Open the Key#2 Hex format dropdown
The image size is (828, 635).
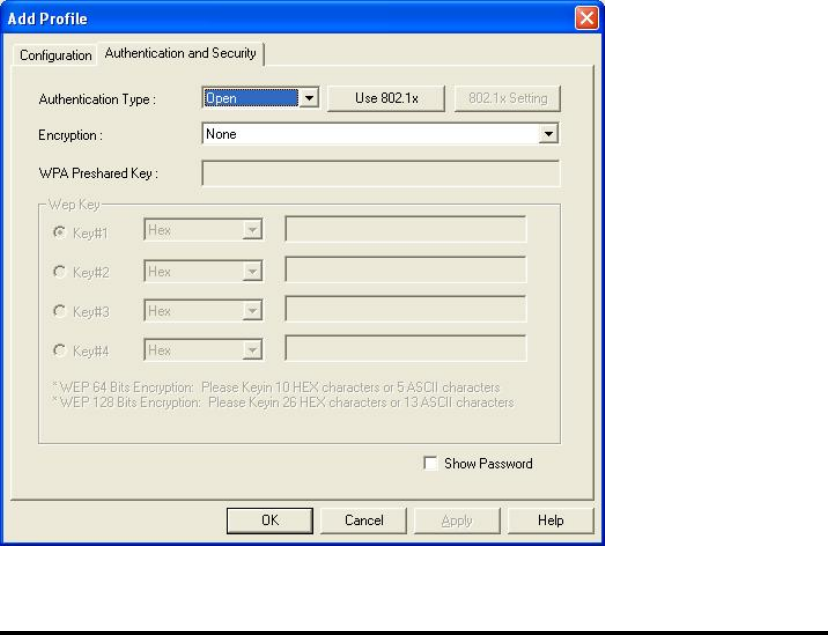(x=203, y=271)
